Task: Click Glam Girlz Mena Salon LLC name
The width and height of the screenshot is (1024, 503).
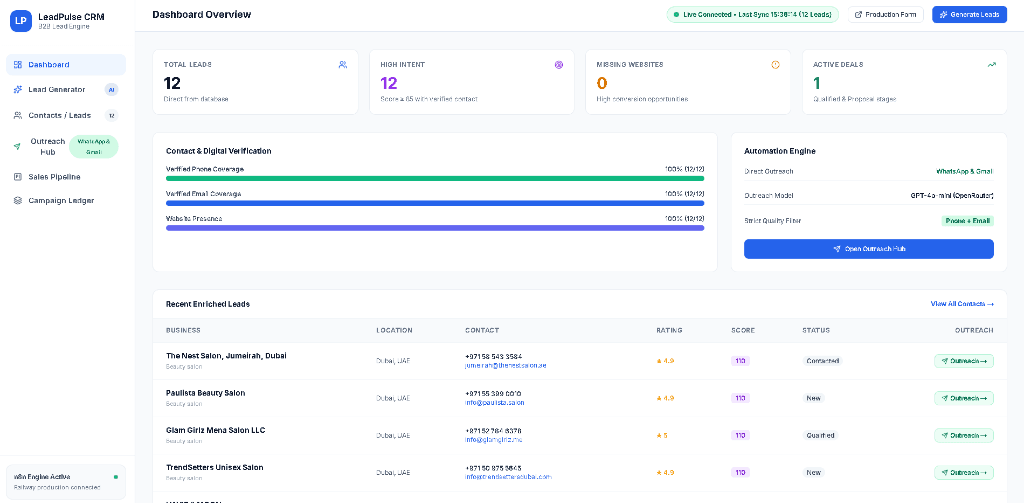Action: tap(216, 430)
